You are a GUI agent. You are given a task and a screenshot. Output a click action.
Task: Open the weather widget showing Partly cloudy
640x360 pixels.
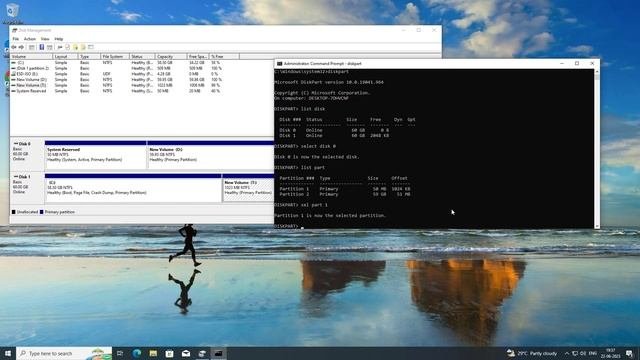pyautogui.click(x=532, y=353)
